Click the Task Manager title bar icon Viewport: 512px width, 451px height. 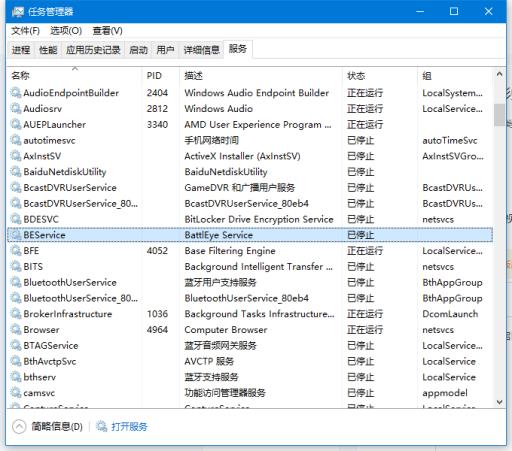click(18, 12)
